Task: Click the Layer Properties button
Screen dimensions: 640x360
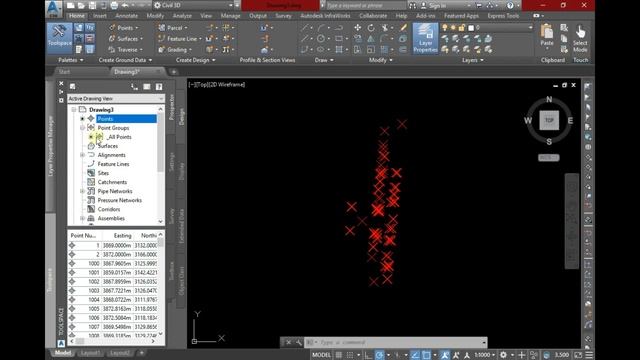Action: pos(425,38)
